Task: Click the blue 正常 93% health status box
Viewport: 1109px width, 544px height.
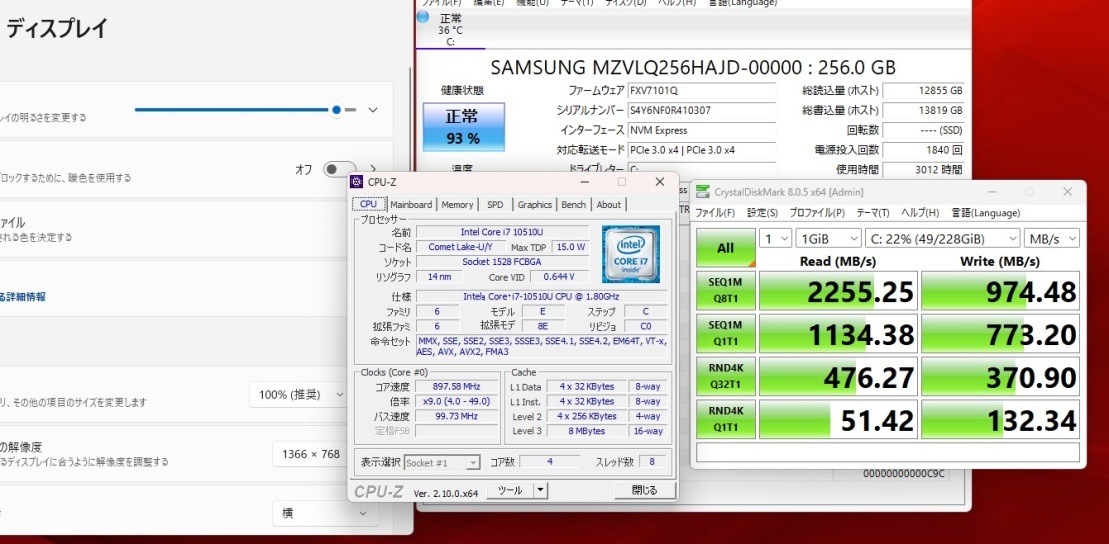Action: (x=462, y=127)
